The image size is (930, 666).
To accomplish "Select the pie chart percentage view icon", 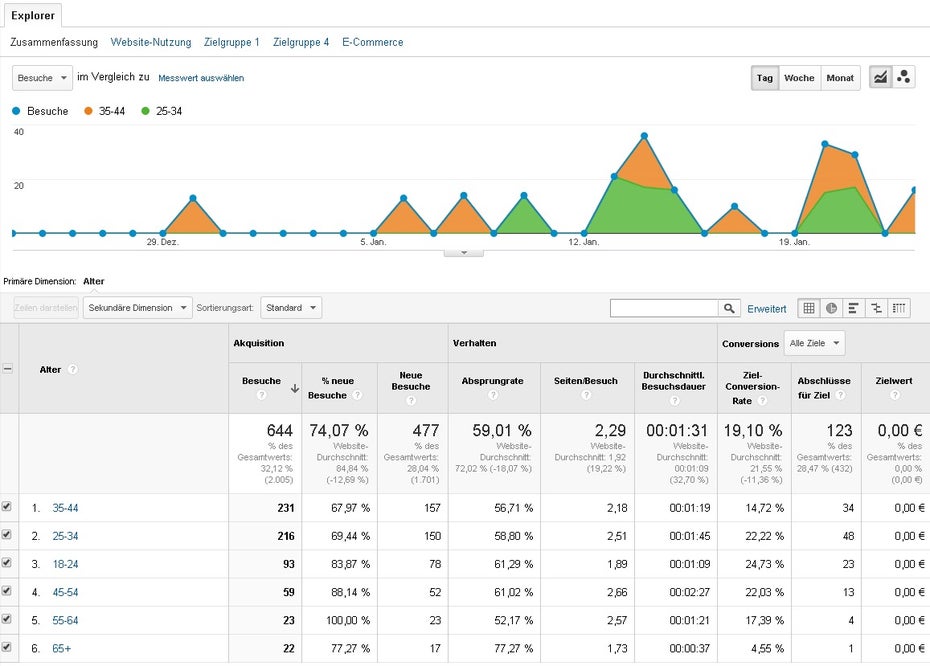I will click(x=832, y=308).
